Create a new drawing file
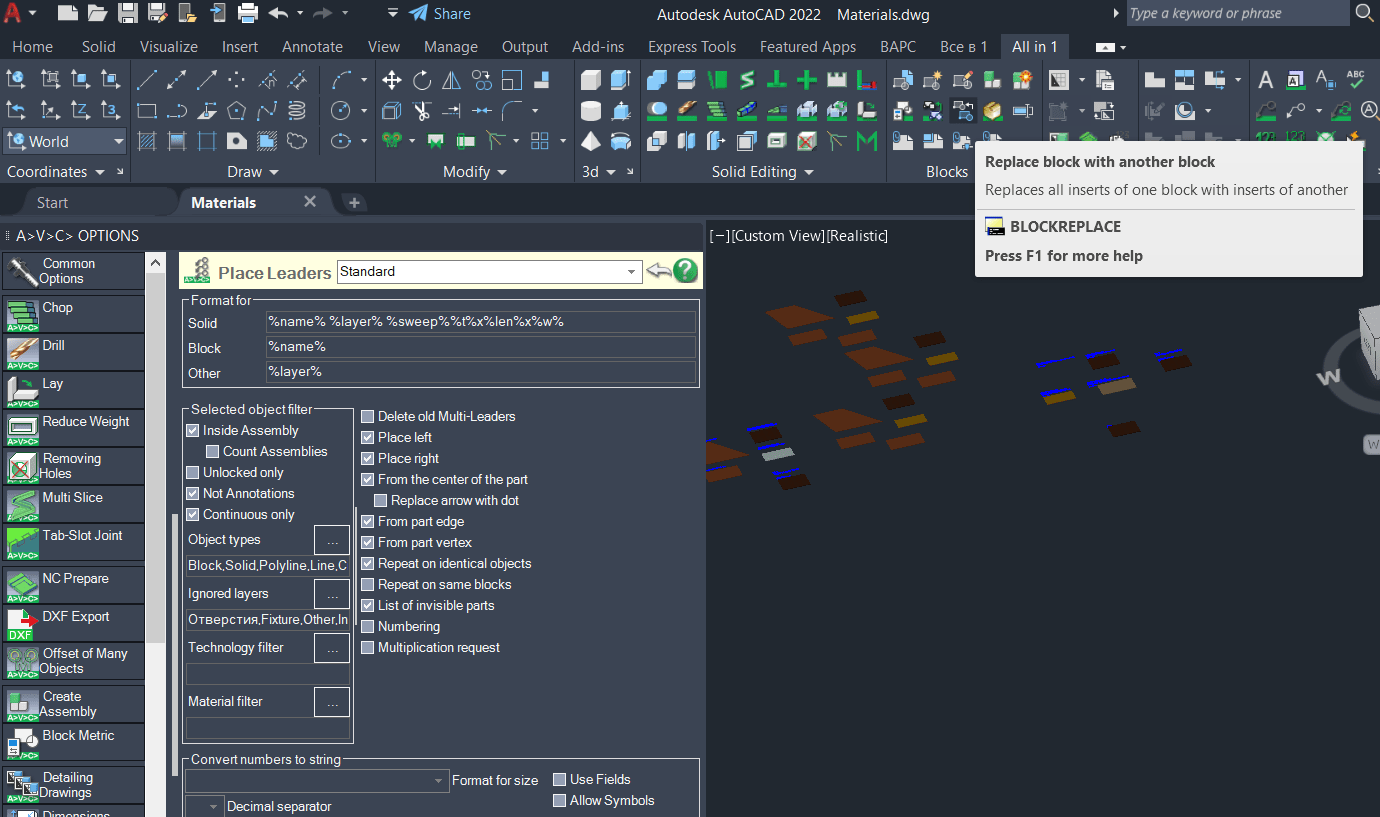Viewport: 1380px width, 817px height. click(67, 13)
